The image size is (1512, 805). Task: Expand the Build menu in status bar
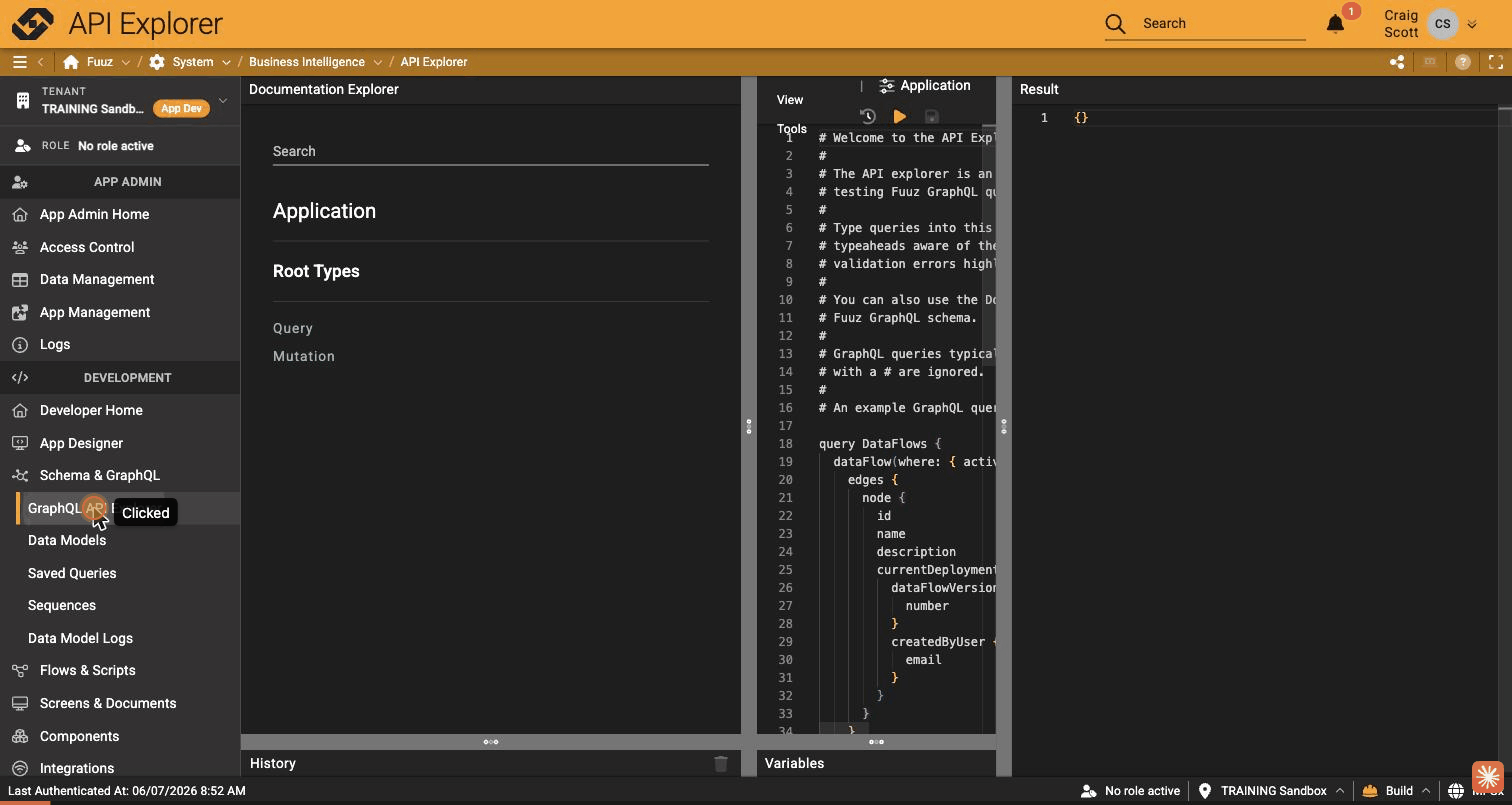coord(1426,791)
